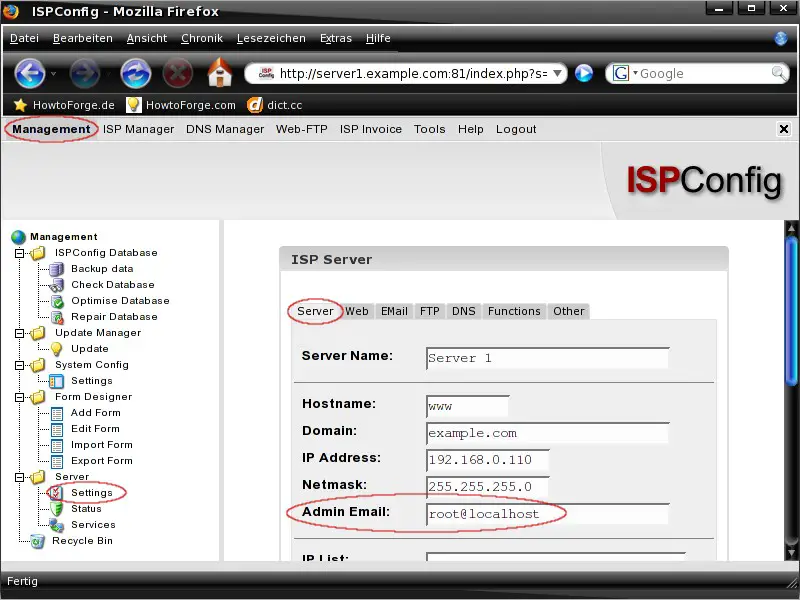This screenshot has width=800, height=600.
Task: Close the ISPConfig navigation bar X button
Action: coord(784,129)
